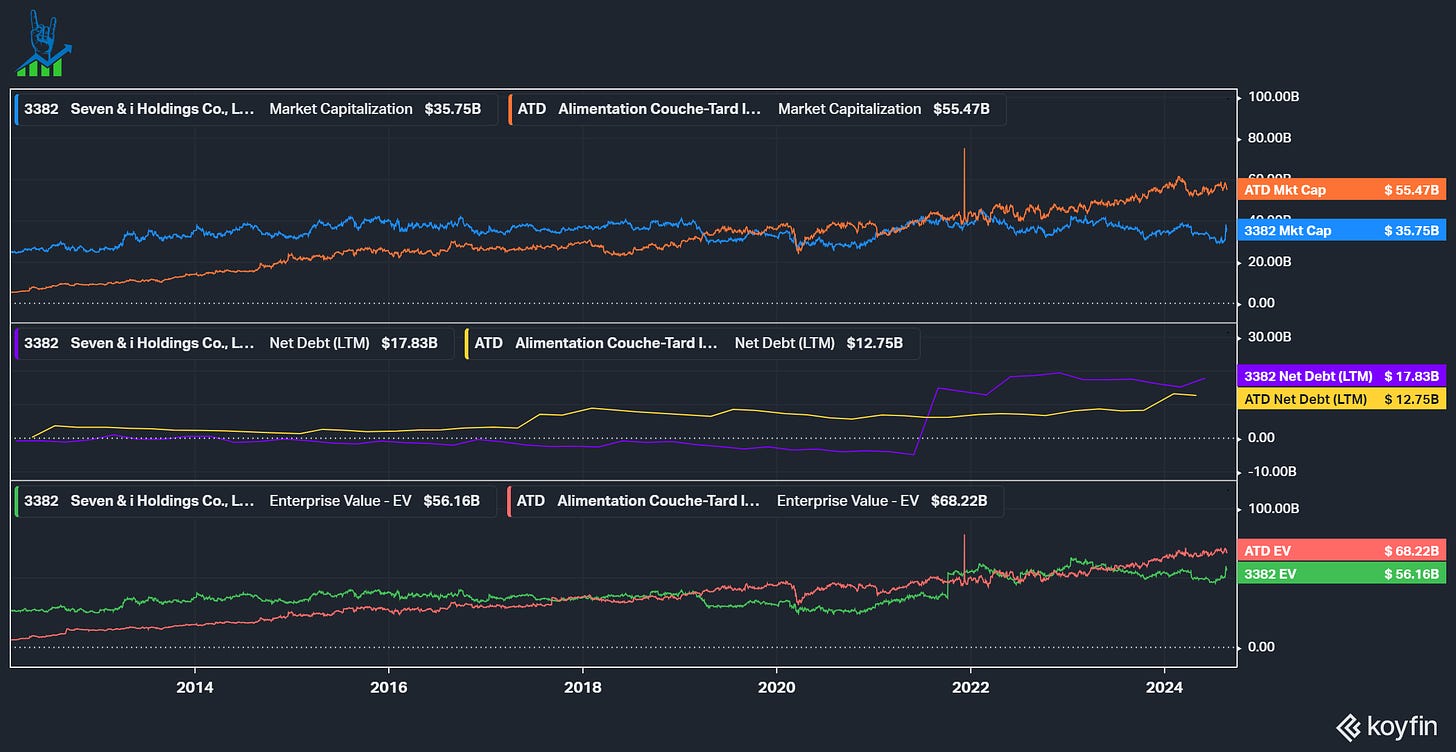Screen dimensions: 1456x752
Task: Click the ATD Mkt Cap $55.47B axis tag
Action: 1342,189
